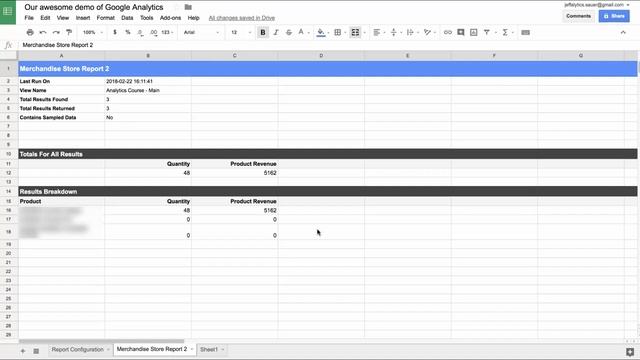Open the Format menu
This screenshot has height=360, width=640.
point(106,18)
